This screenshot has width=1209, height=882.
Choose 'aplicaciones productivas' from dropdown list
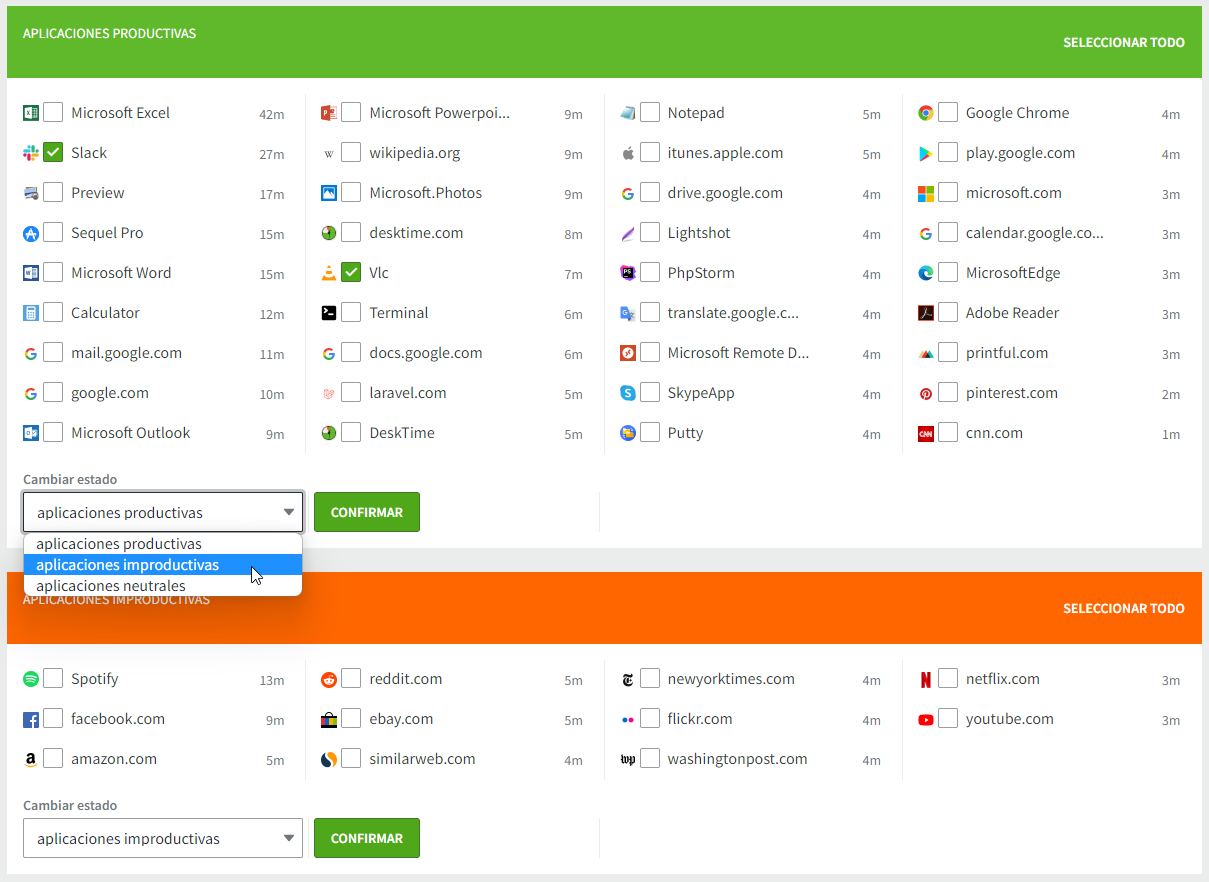coord(163,544)
